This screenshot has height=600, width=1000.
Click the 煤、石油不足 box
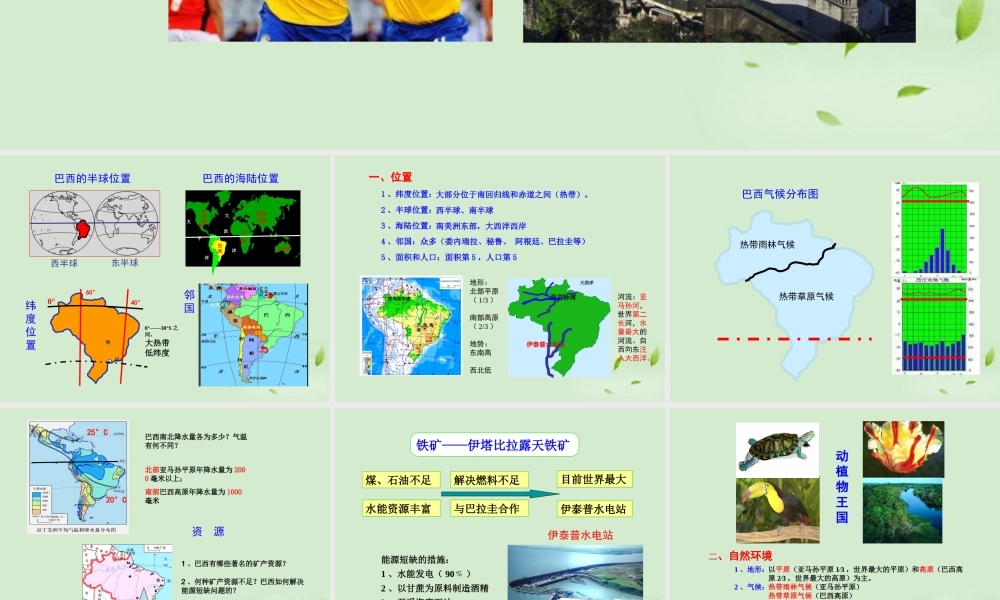[x=401, y=480]
